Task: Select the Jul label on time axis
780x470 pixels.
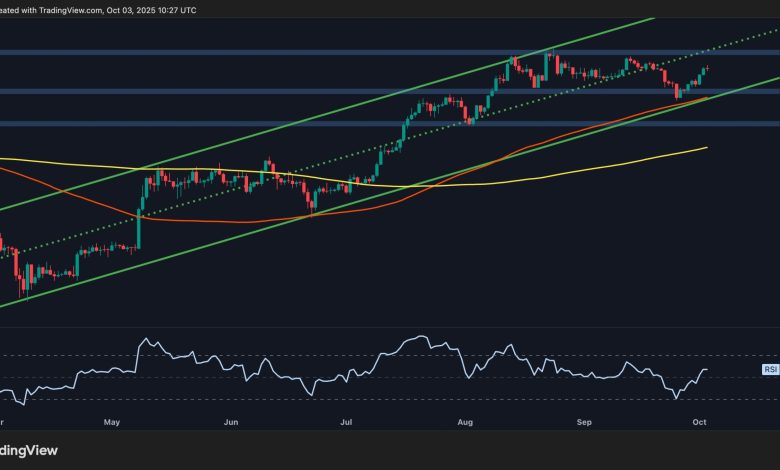Action: (348, 422)
